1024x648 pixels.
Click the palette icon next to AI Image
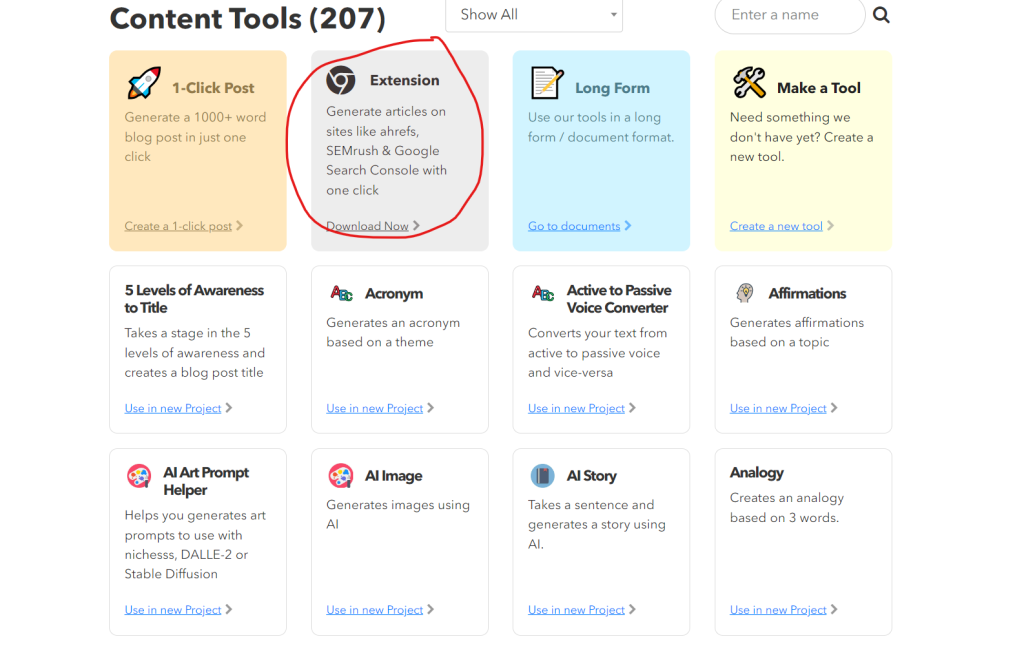point(340,476)
